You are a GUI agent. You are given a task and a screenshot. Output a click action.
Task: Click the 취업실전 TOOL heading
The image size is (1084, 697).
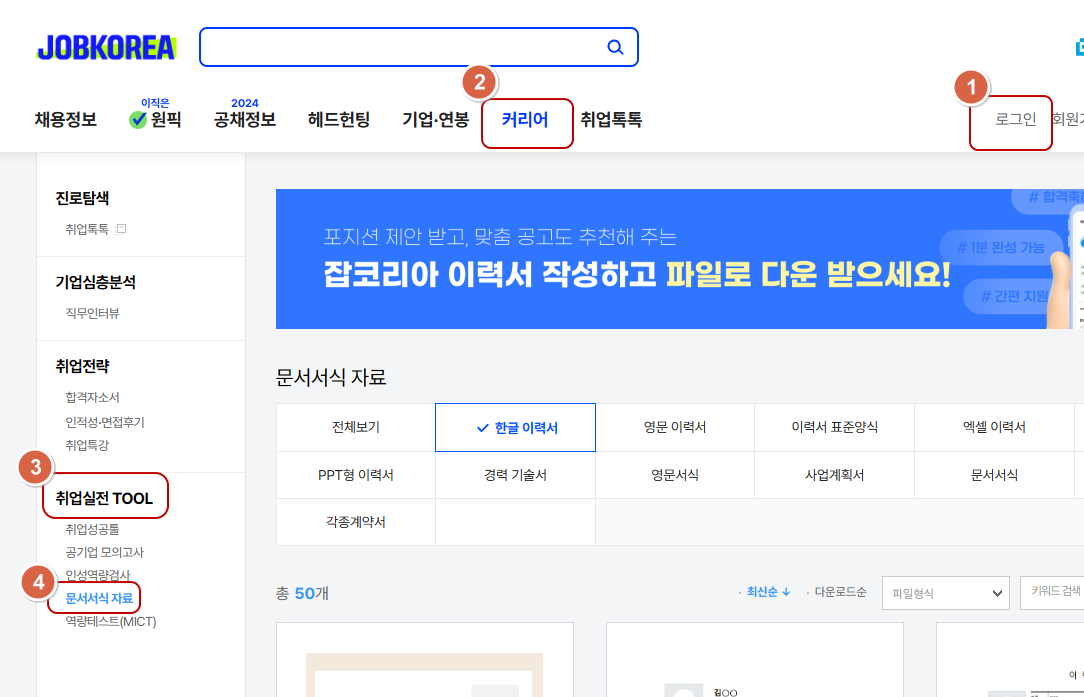pyautogui.click(x=104, y=499)
